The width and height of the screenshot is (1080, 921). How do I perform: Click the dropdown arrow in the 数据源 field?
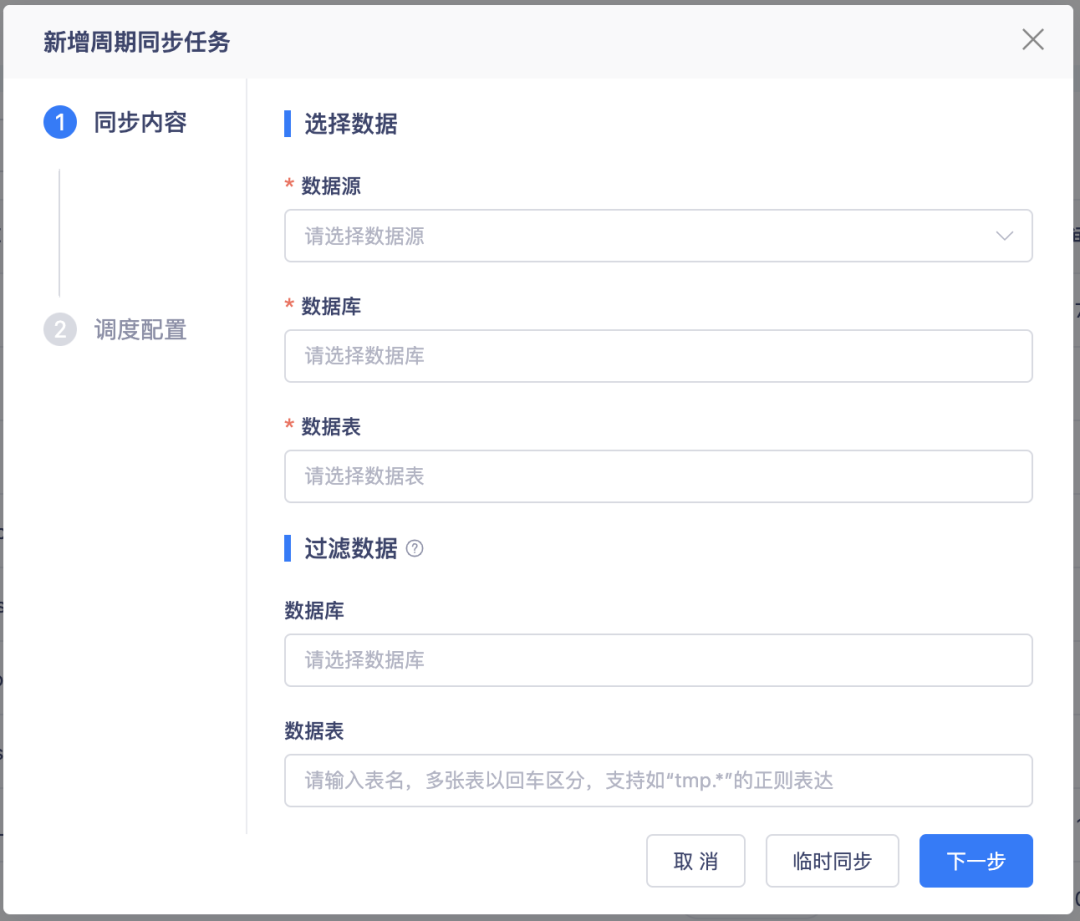[x=1004, y=236]
